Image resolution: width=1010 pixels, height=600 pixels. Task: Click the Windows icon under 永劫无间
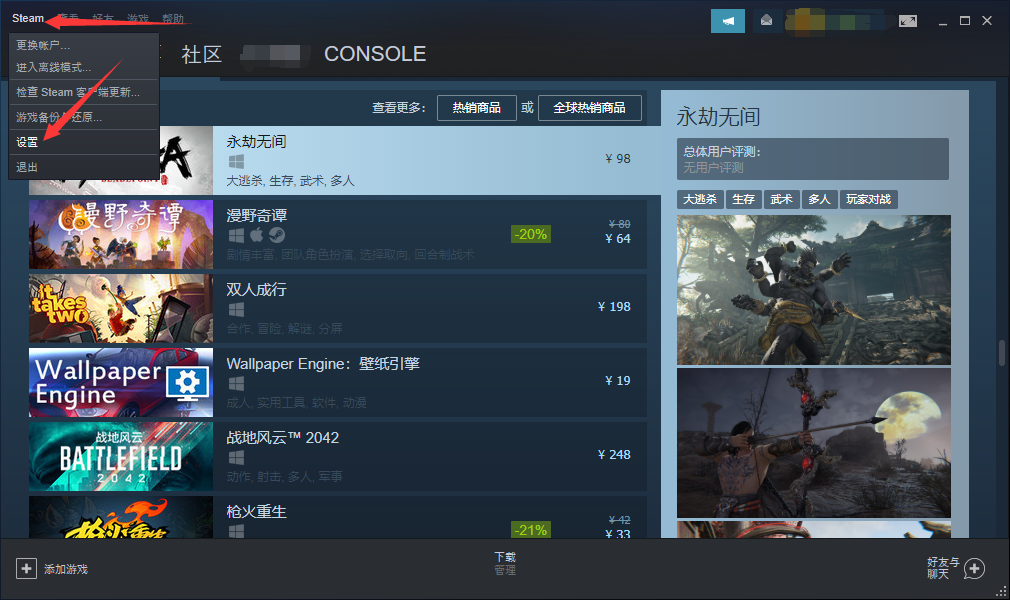(x=236, y=162)
